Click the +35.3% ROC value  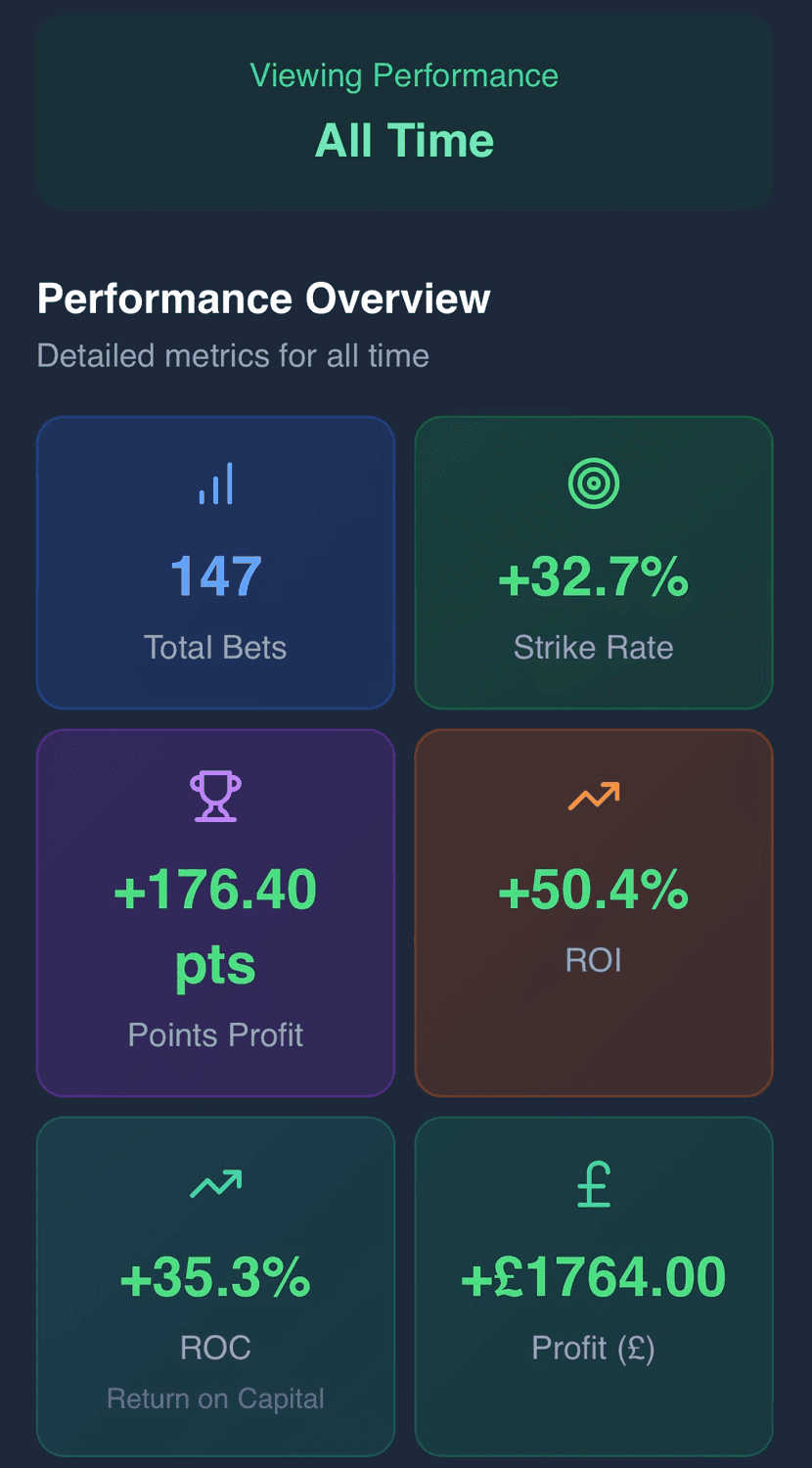pos(215,1277)
